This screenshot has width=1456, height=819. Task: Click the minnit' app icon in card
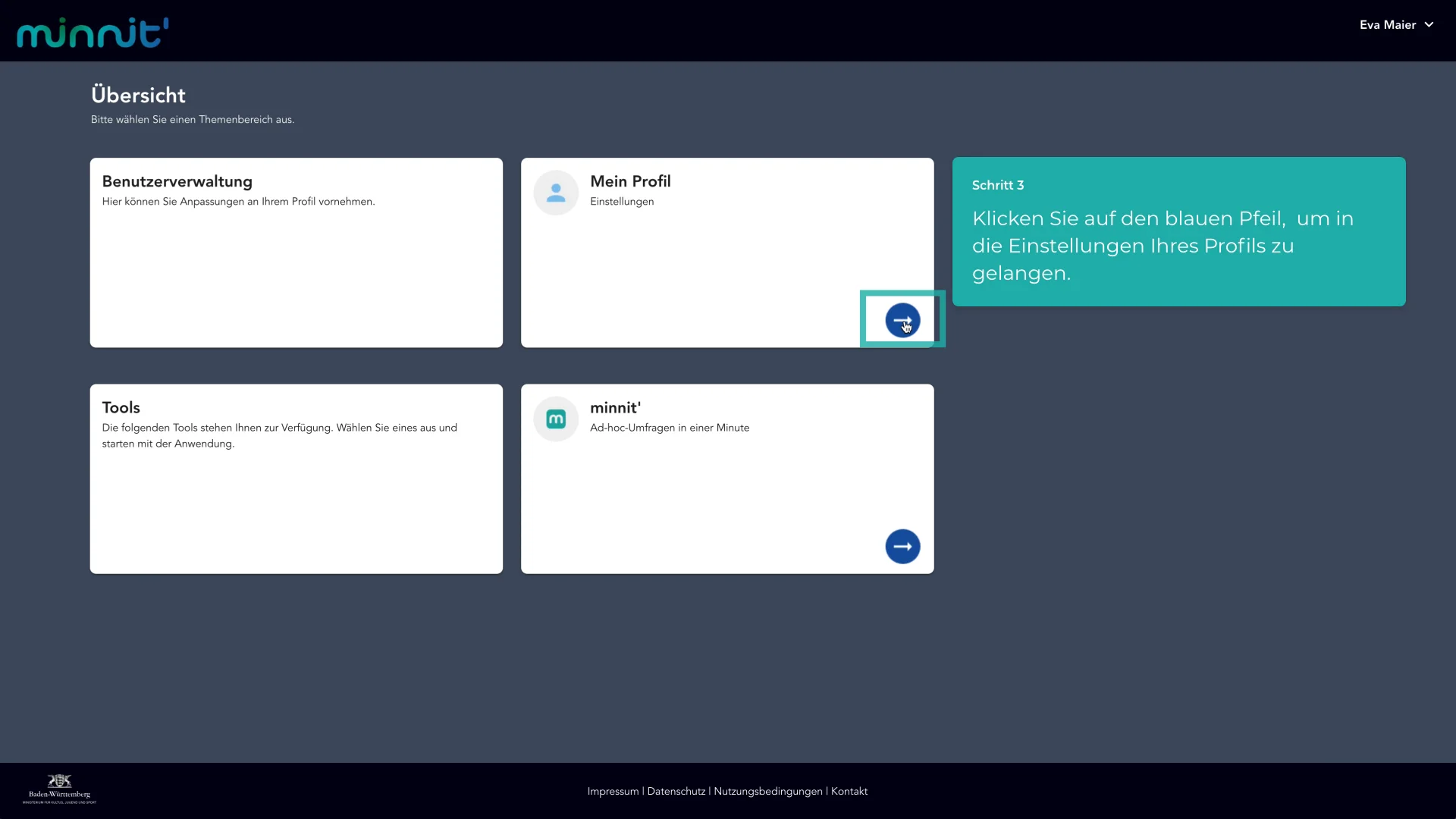pyautogui.click(x=556, y=419)
